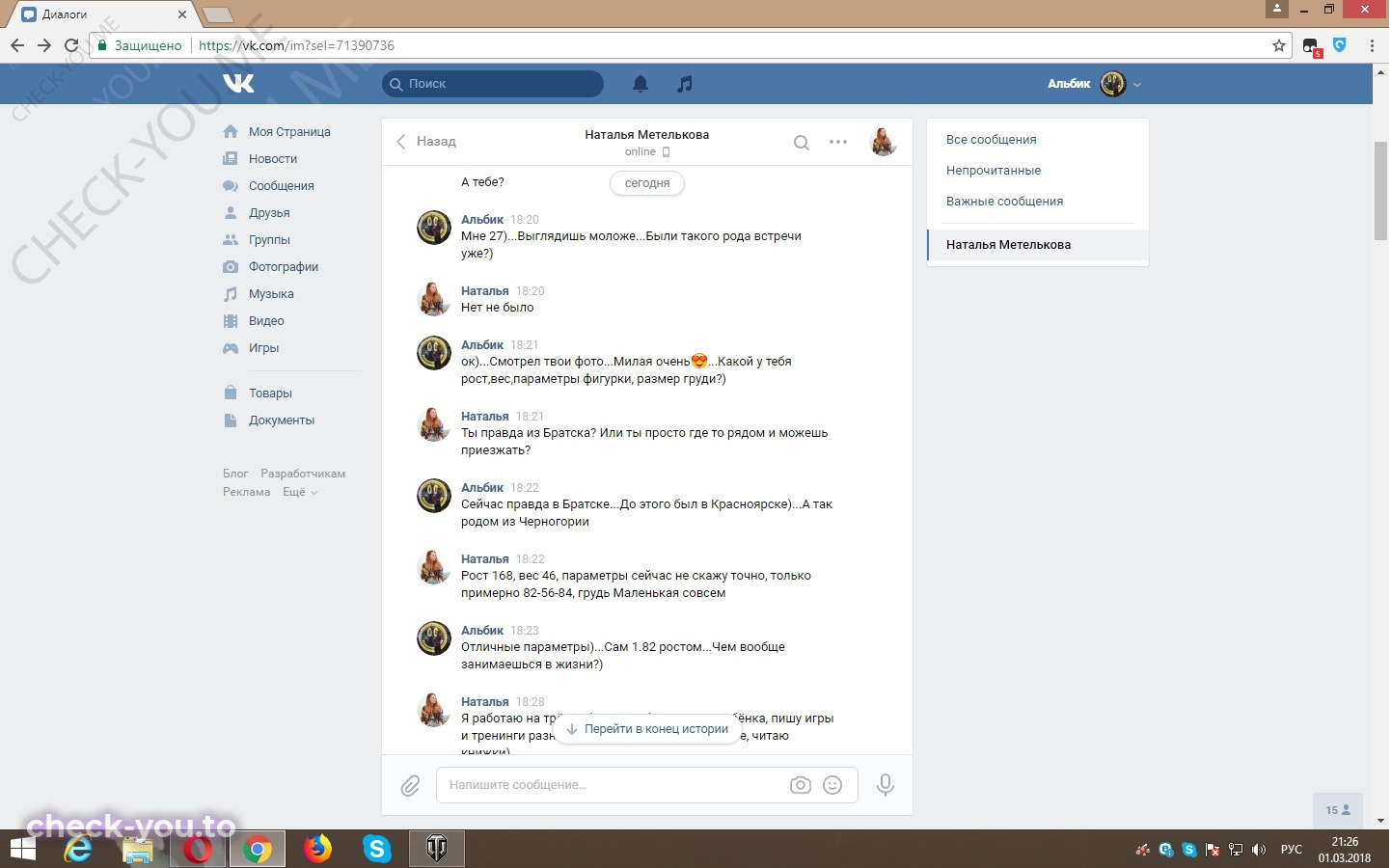Open the music note player icon
This screenshot has width=1391, height=868.
(x=685, y=84)
